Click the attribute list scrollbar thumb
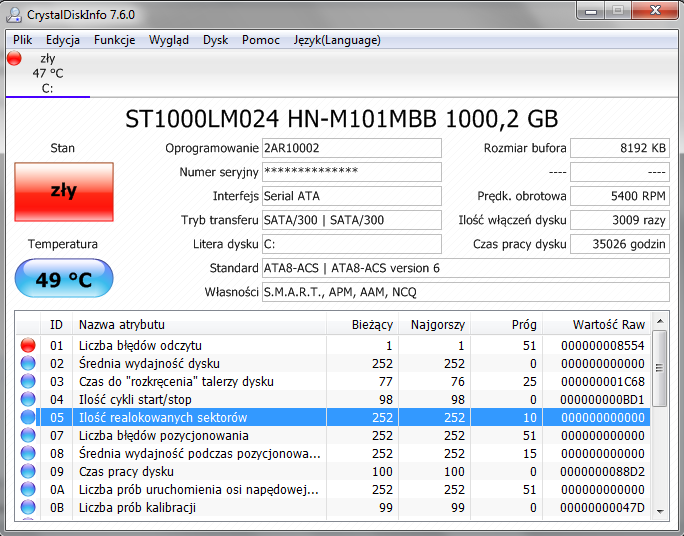Image resolution: width=684 pixels, height=536 pixels. (660, 368)
